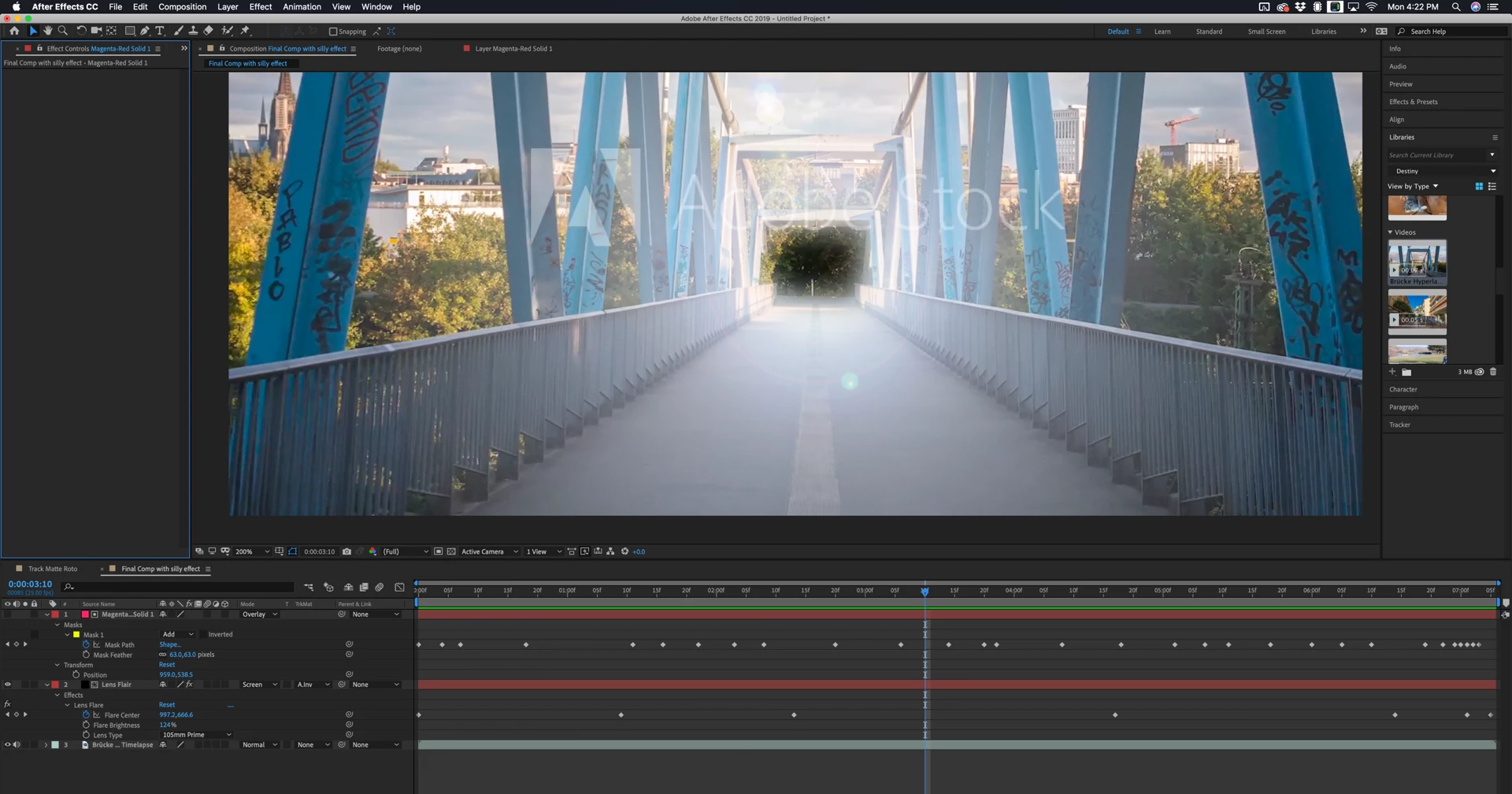Switch to the Small Screen workspace
This screenshot has height=794, width=1512.
click(1266, 32)
